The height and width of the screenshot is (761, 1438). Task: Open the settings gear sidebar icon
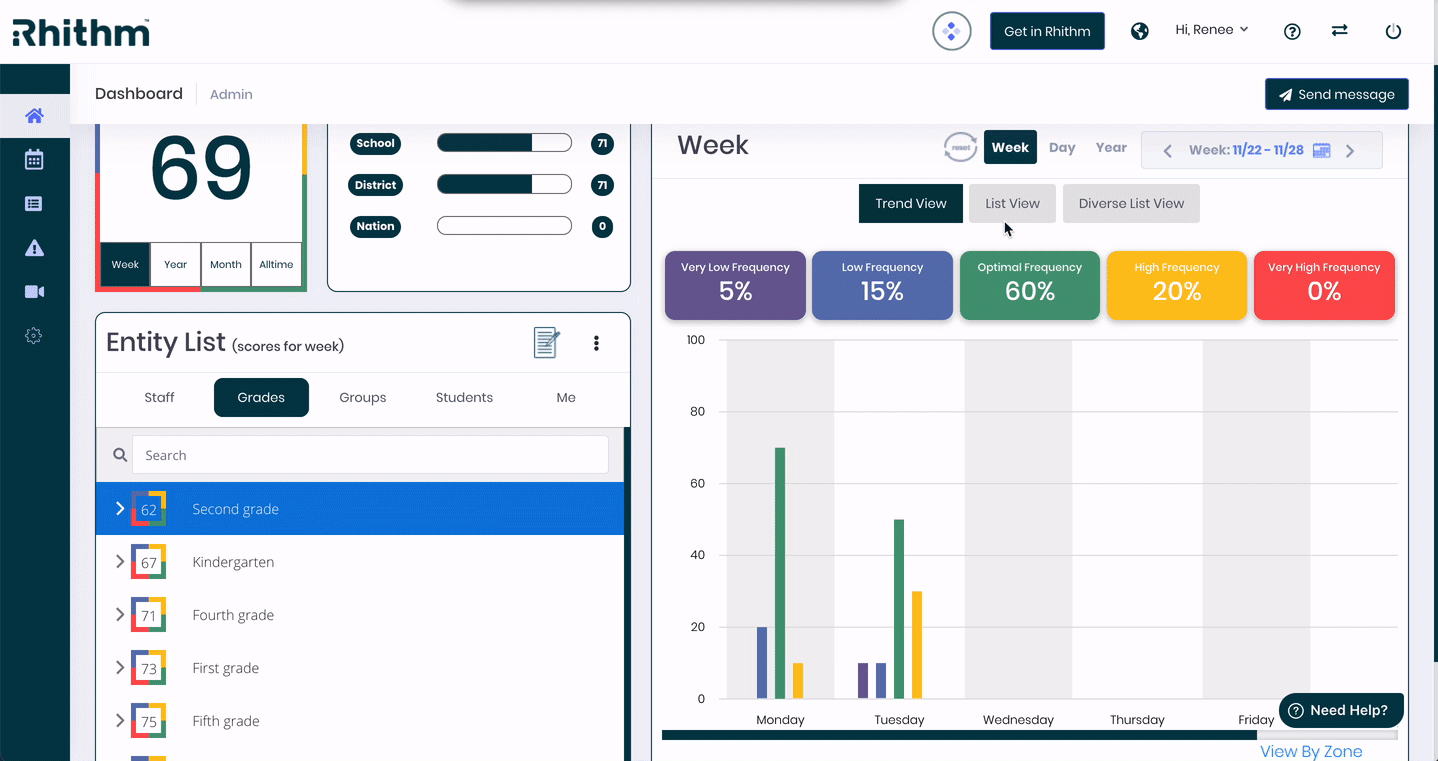pos(34,336)
